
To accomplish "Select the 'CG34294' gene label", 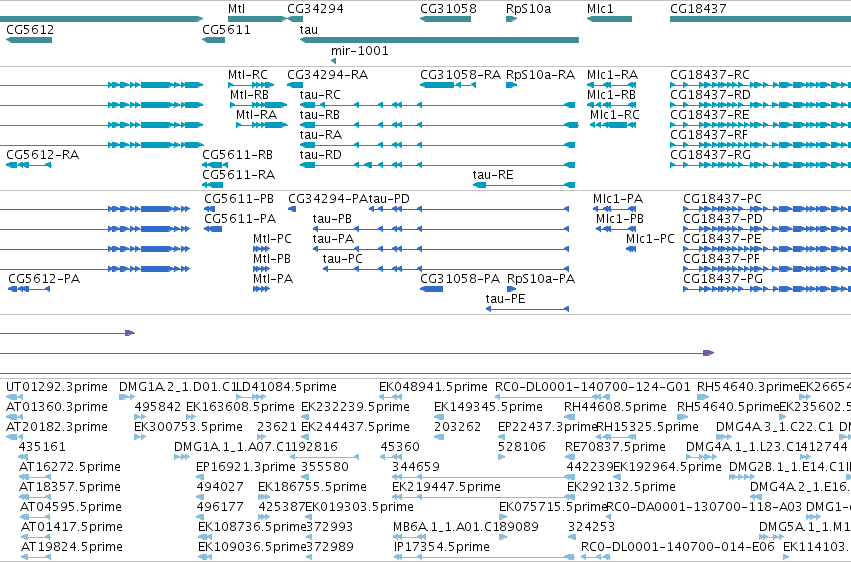I will point(315,9).
